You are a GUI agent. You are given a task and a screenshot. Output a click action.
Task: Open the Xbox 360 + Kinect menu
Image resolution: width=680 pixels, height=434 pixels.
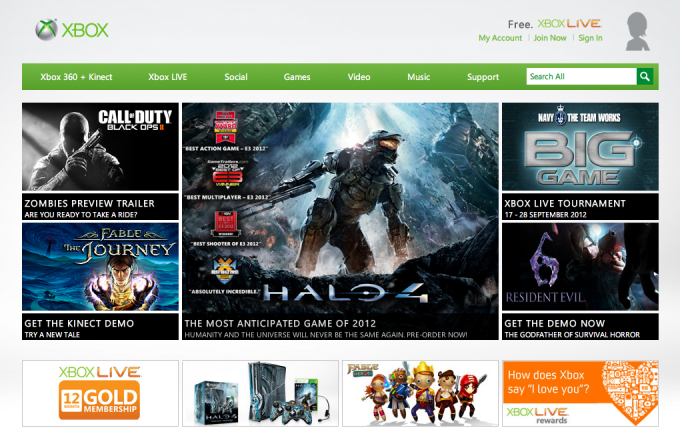76,77
